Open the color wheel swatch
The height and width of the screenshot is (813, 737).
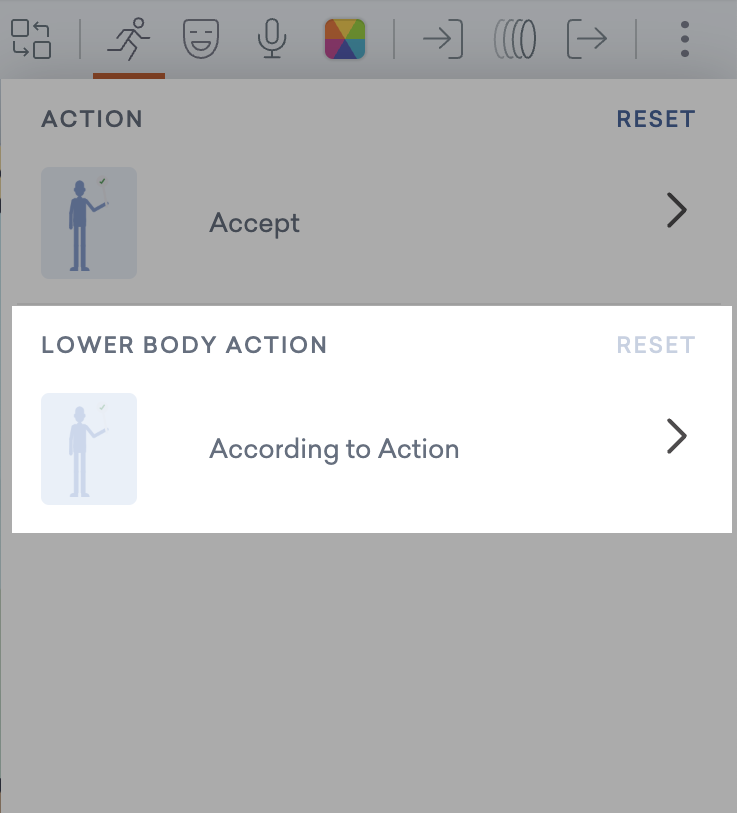(345, 39)
